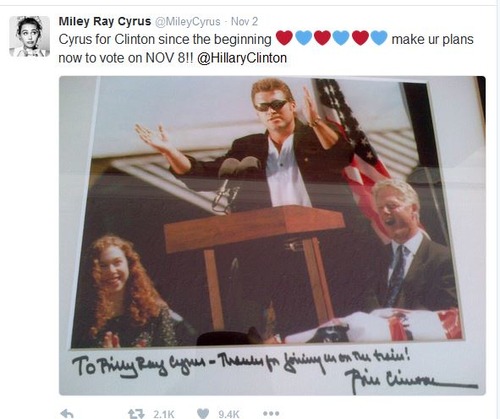The height and width of the screenshot is (419, 500).
Task: Click the 'now to vote on NOV 8!!' text
Action: pyautogui.click(x=126, y=58)
